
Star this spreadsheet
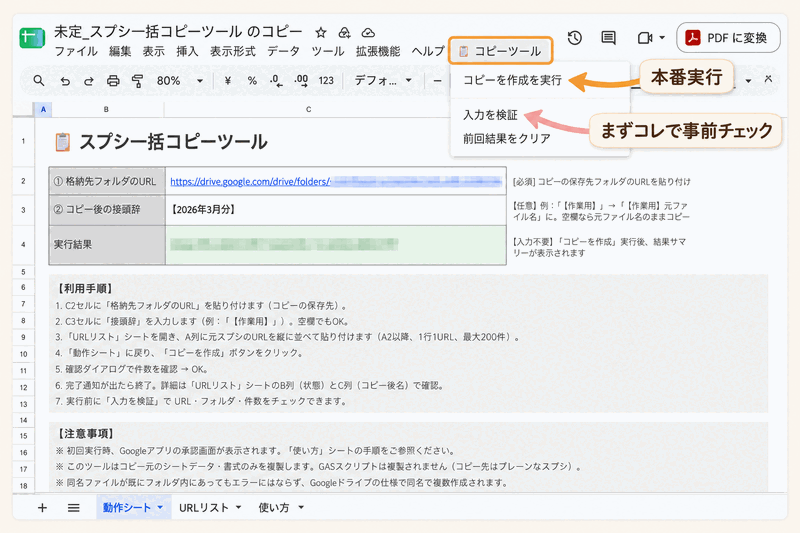(x=320, y=33)
